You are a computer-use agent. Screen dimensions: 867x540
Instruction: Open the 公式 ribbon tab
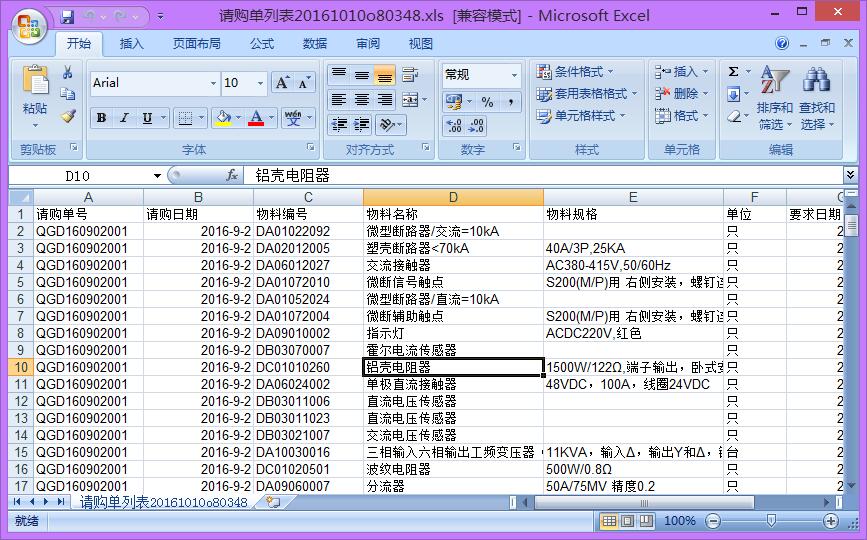click(262, 44)
